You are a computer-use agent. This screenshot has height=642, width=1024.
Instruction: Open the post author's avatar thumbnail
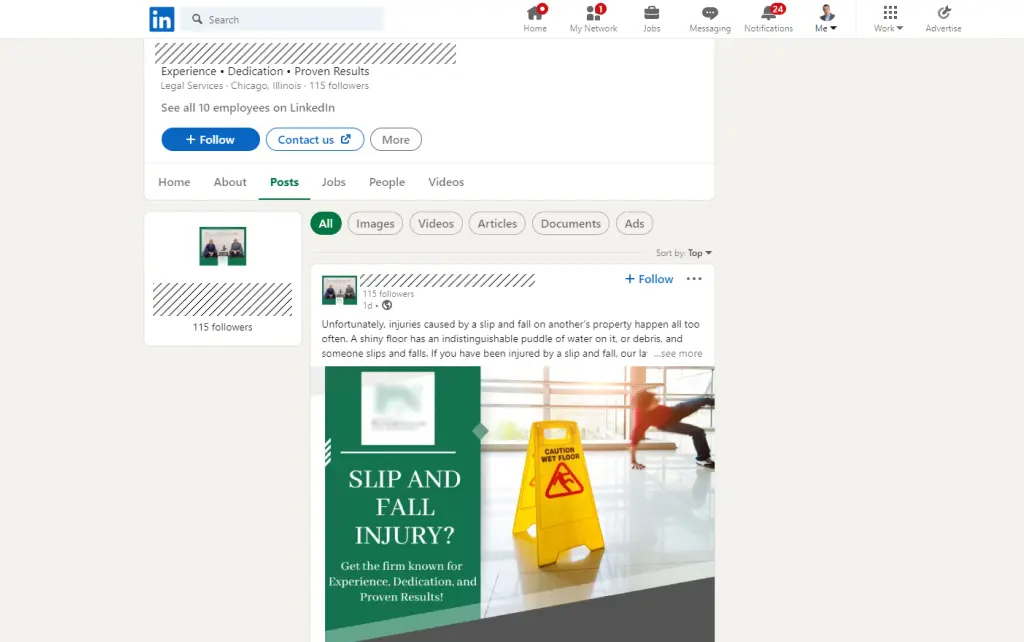pos(339,290)
